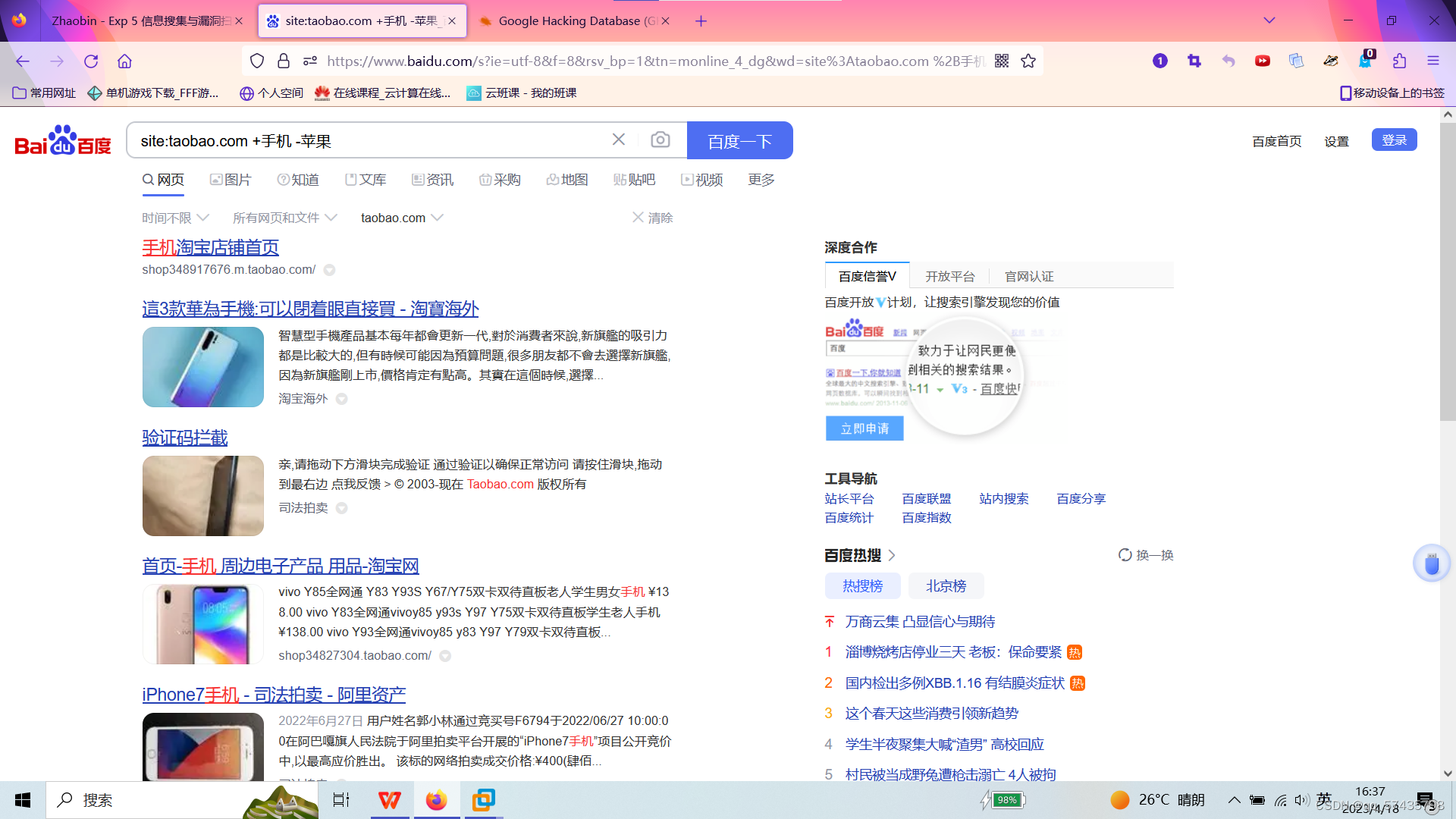
Task: Click the browser address bar URL
Action: pos(656,61)
